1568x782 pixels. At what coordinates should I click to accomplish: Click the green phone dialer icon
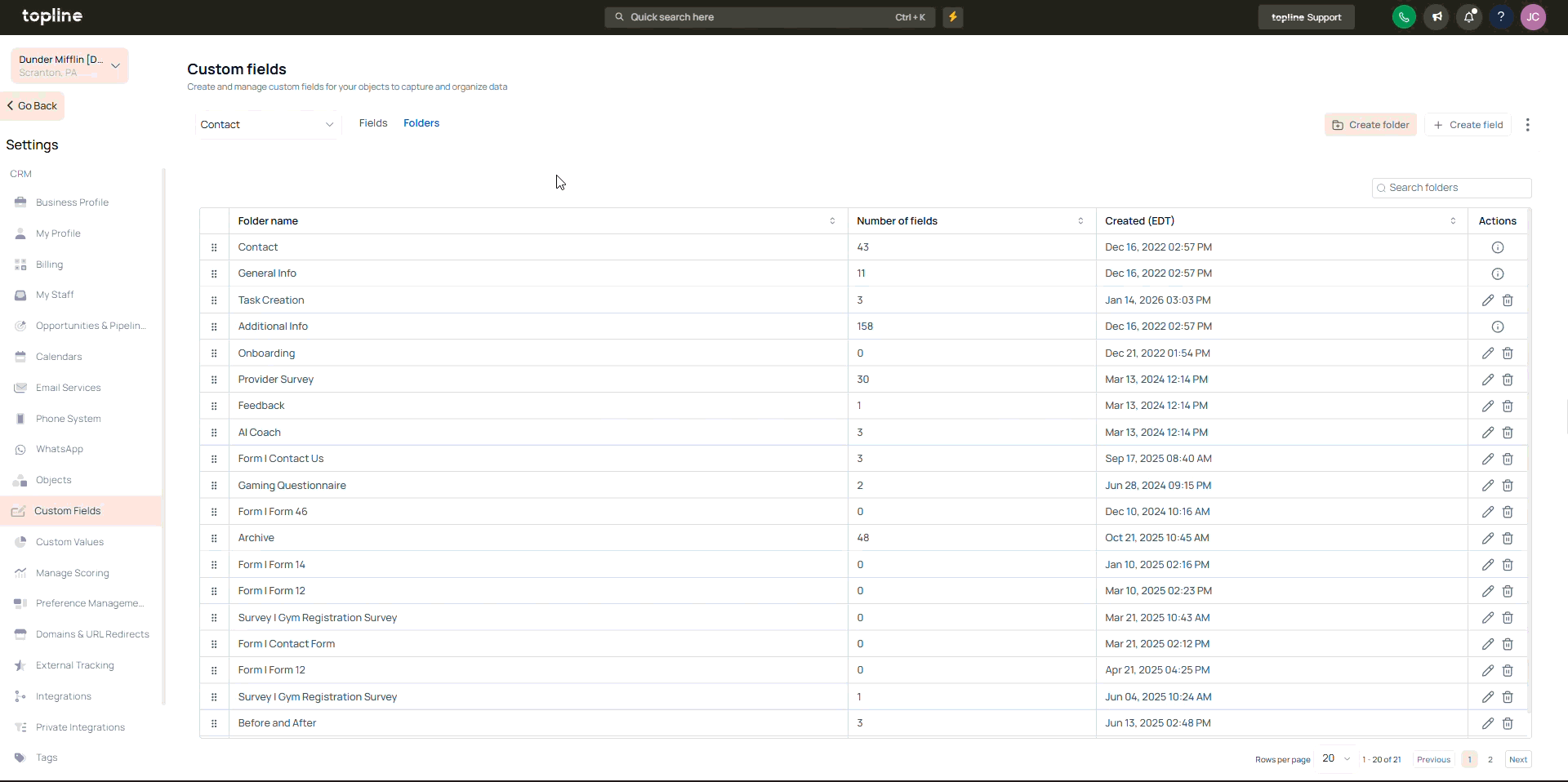coord(1403,17)
